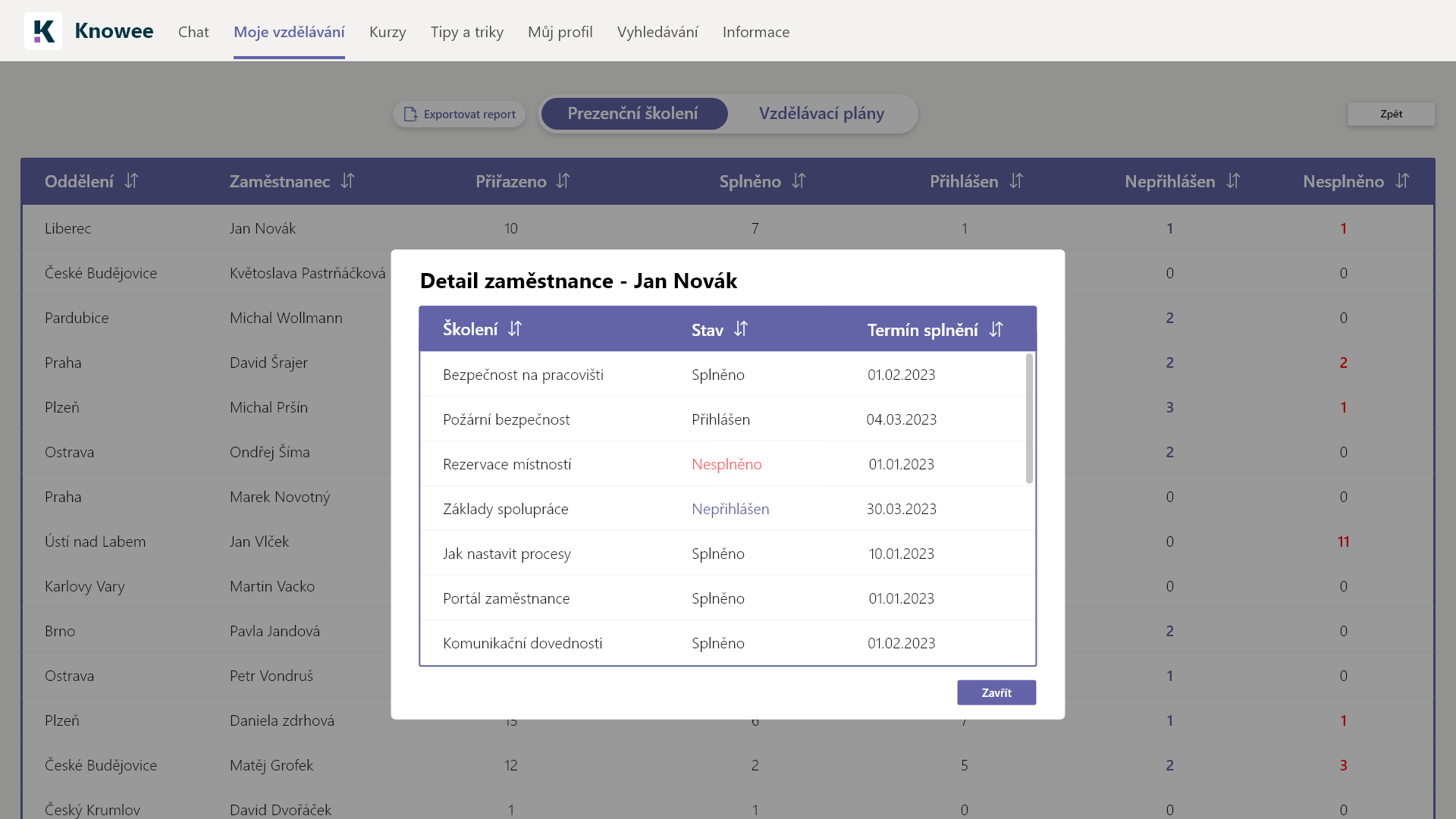Open the Tipy a triky tab
Image resolution: width=1456 pixels, height=819 pixels.
467,32
